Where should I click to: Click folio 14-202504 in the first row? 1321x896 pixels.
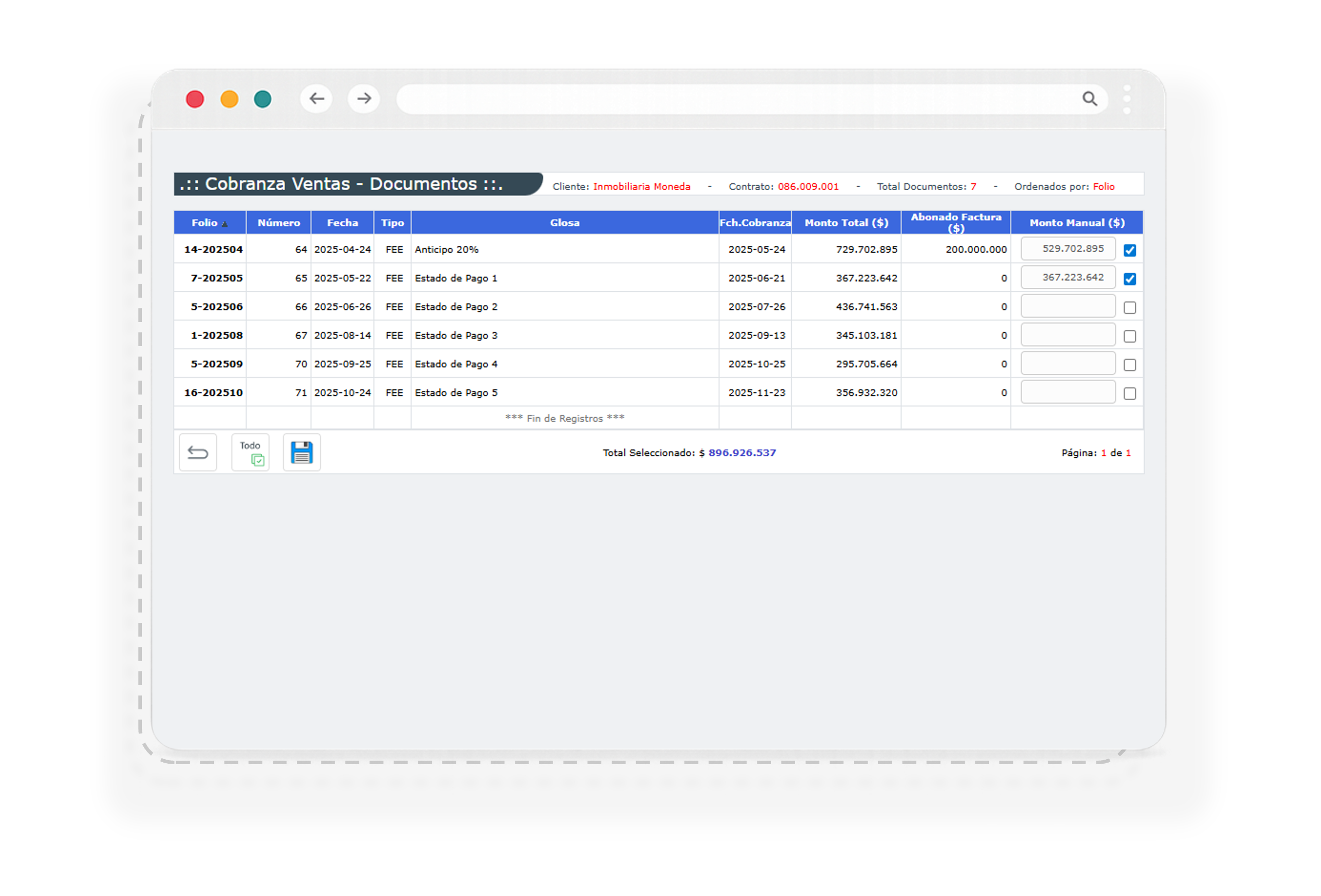pos(213,250)
